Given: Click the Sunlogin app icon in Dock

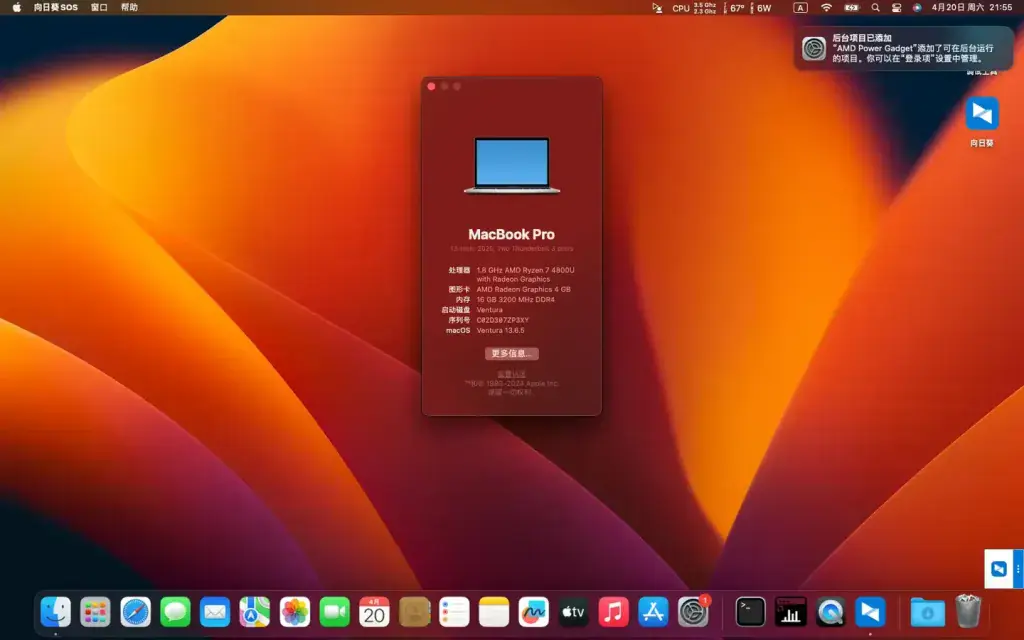Looking at the screenshot, I should pos(870,612).
